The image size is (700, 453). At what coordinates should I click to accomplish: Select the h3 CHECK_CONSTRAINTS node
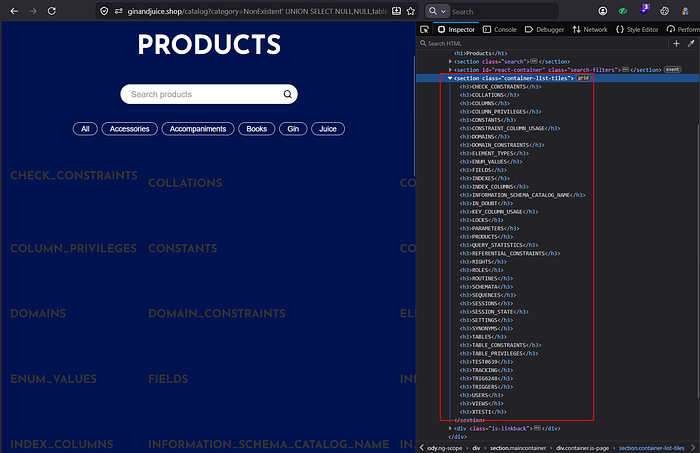500,87
